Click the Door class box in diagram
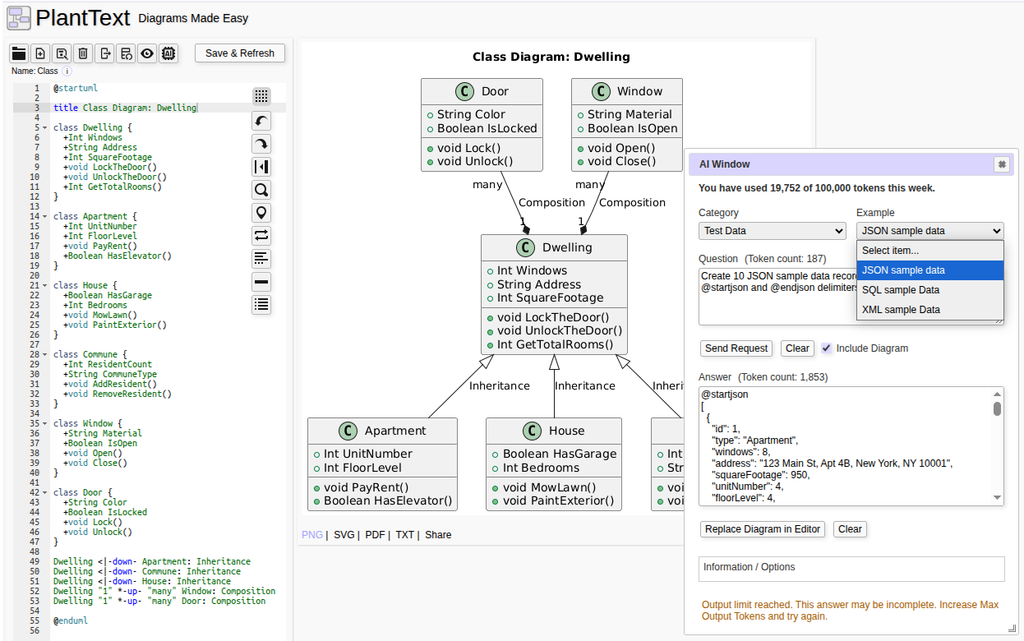Viewport: 1024px width, 641px height. (x=482, y=125)
